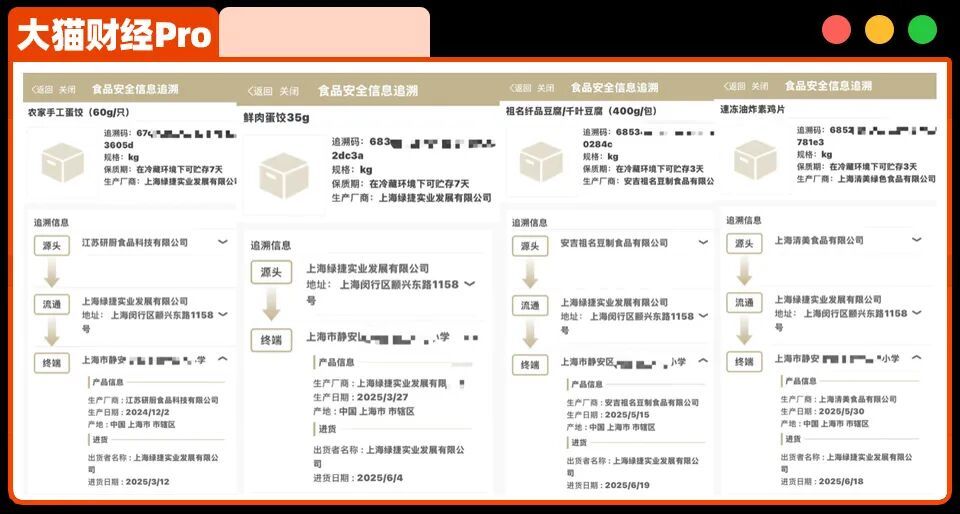Screen dimensions: 960x514
Task: Expand the 江苏研厨食品科技有限公司 source row
Action: [223, 242]
